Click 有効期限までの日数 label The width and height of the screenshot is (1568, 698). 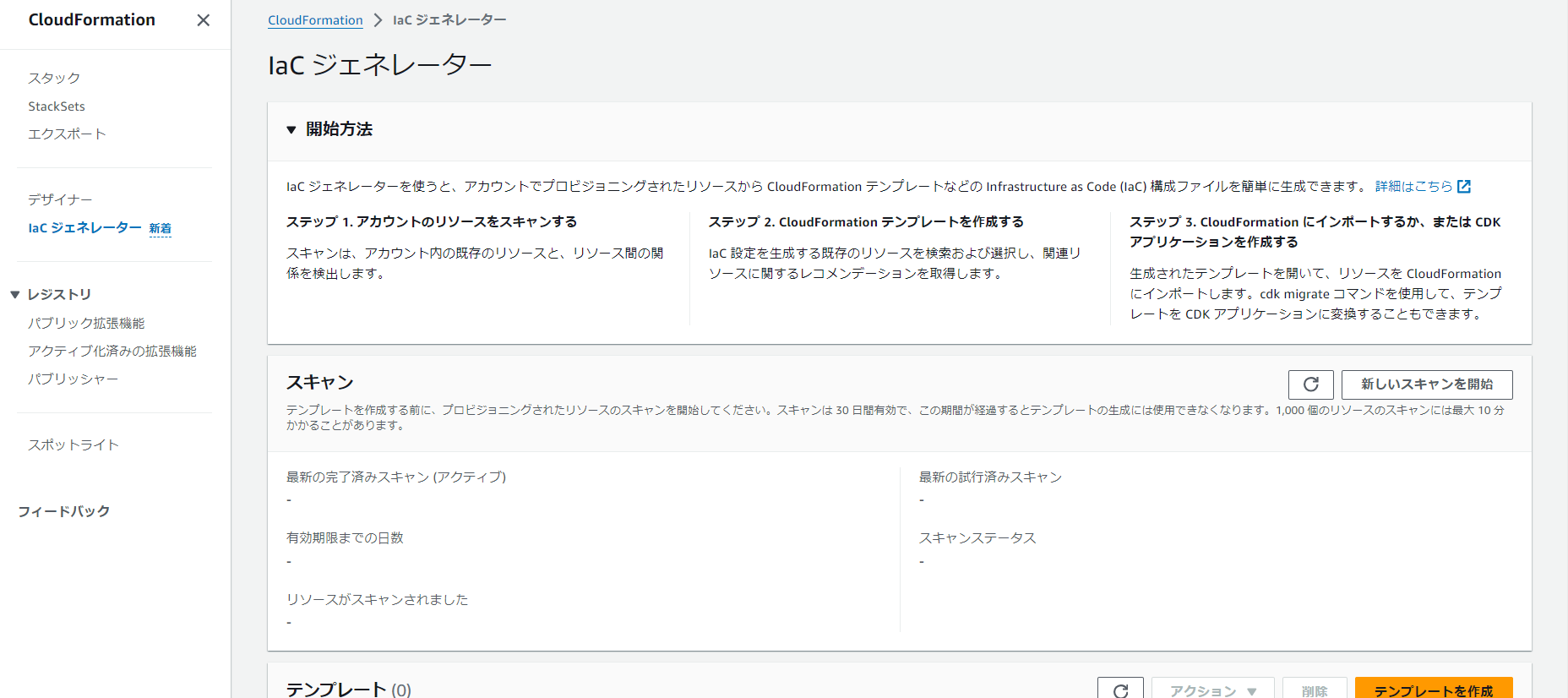(x=345, y=538)
